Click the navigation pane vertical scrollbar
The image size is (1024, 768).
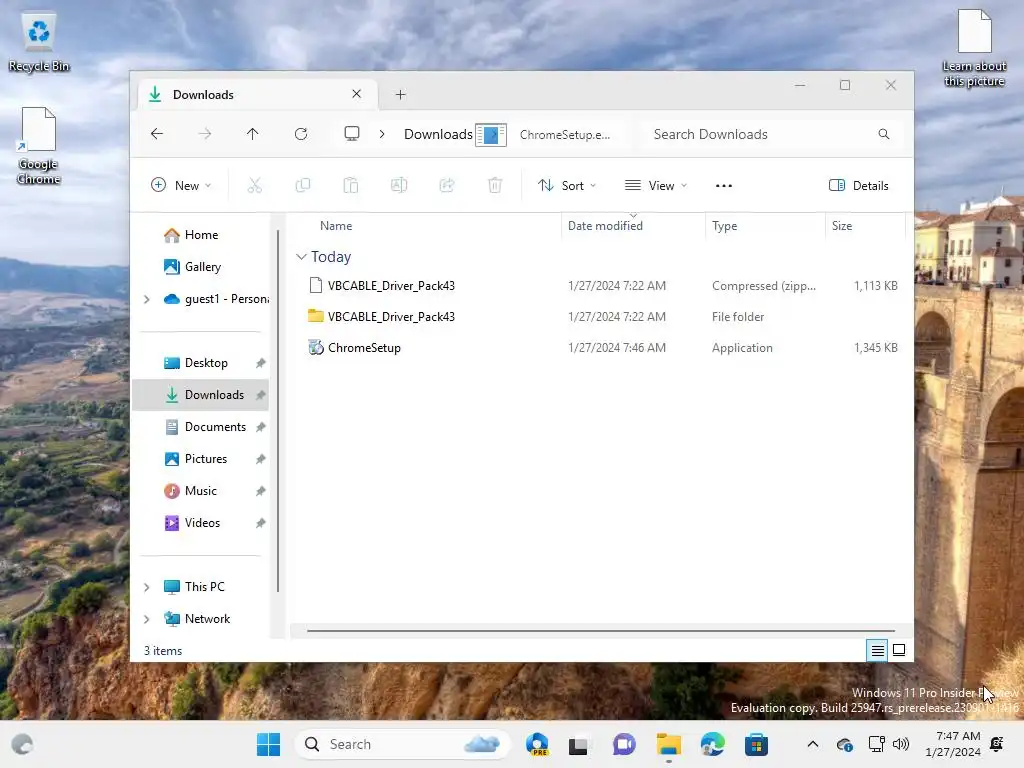(278, 411)
